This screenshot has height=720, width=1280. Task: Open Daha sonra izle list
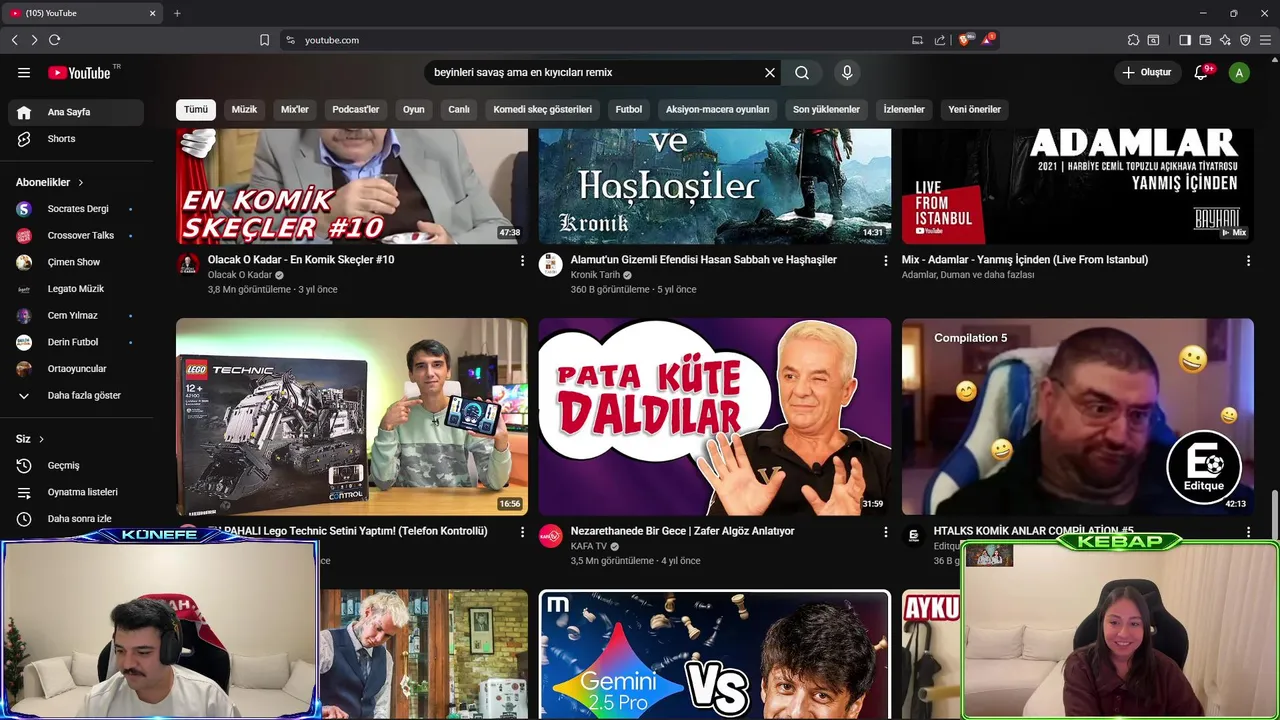[76, 519]
